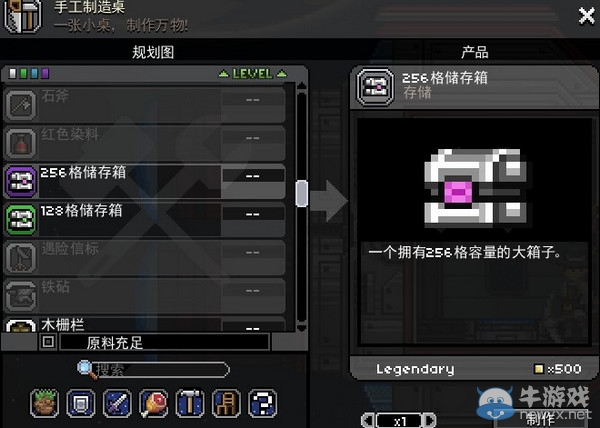Click the purple rarity filter swatch
This screenshot has width=600, height=428.
pos(45,73)
